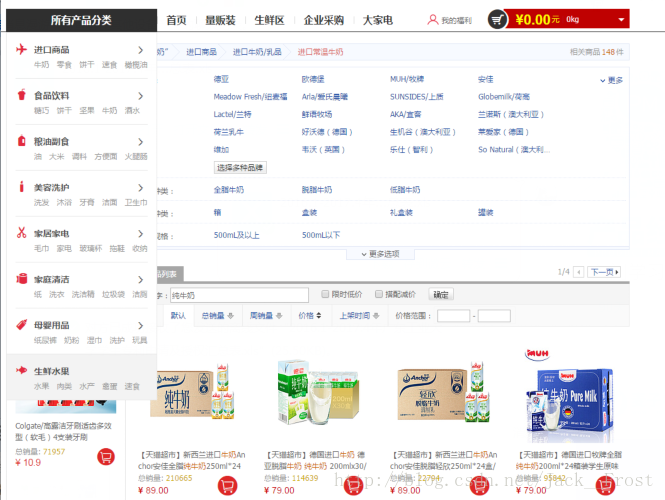This screenshot has width=665, height=500.
Task: Open 生鲜区 navigation tab
Action: coord(269,20)
